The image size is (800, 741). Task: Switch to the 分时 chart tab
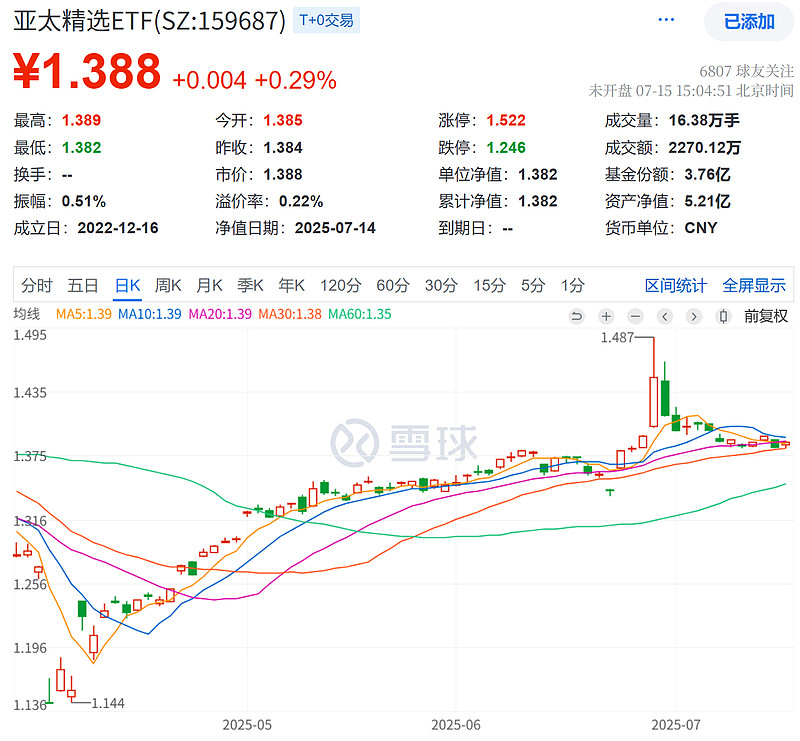tap(35, 285)
